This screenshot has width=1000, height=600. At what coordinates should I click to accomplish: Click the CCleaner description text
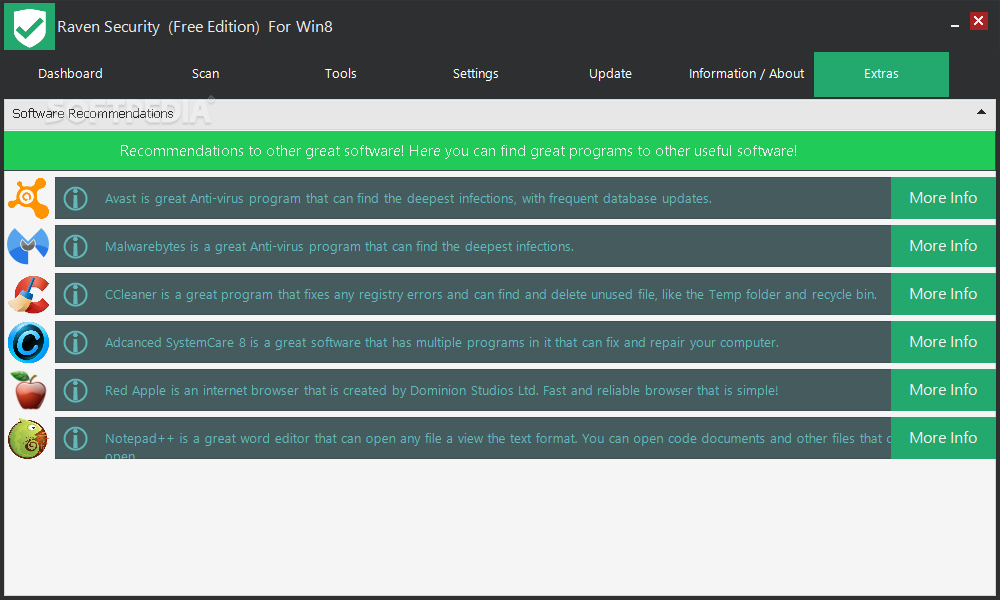click(x=491, y=295)
